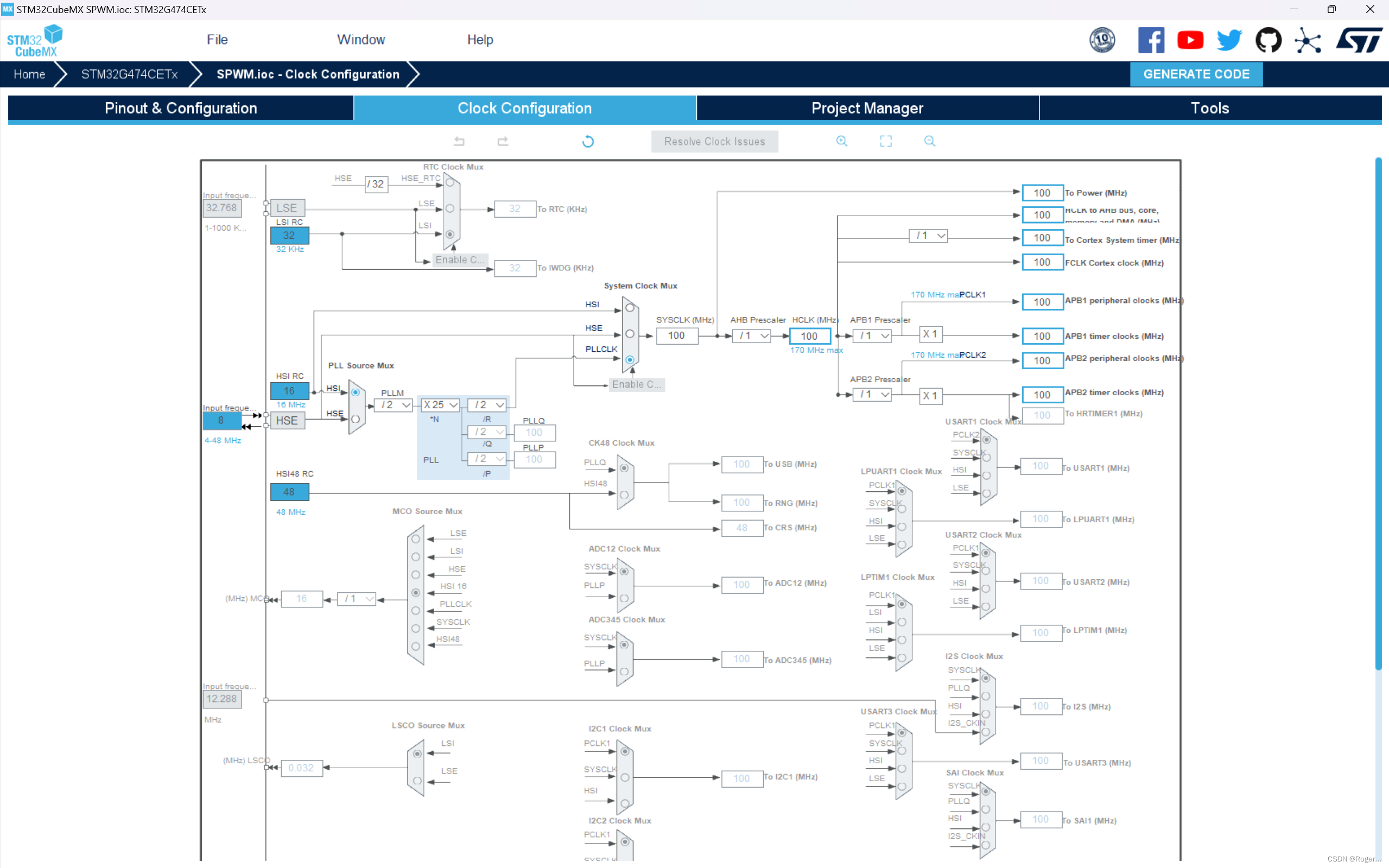Open the Project Manager tab
1389x868 pixels.
coord(867,108)
